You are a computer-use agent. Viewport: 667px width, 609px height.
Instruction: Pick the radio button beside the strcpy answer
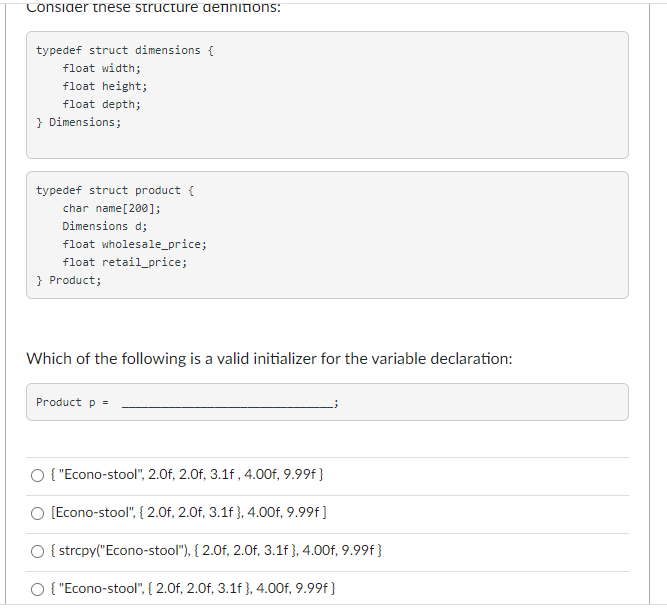tap(37, 551)
